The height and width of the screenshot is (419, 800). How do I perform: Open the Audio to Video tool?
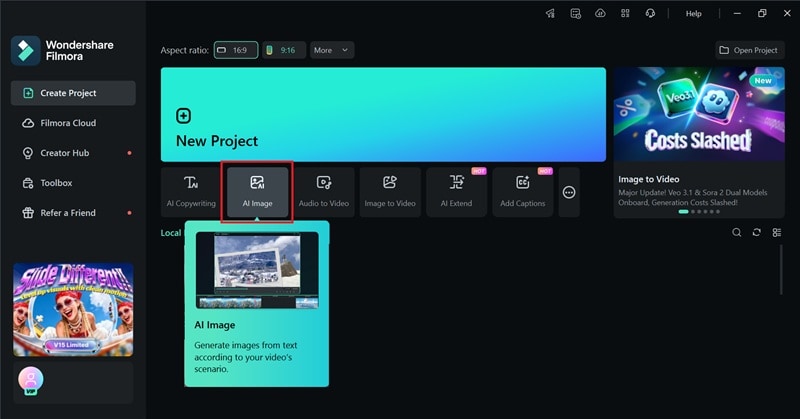(323, 192)
